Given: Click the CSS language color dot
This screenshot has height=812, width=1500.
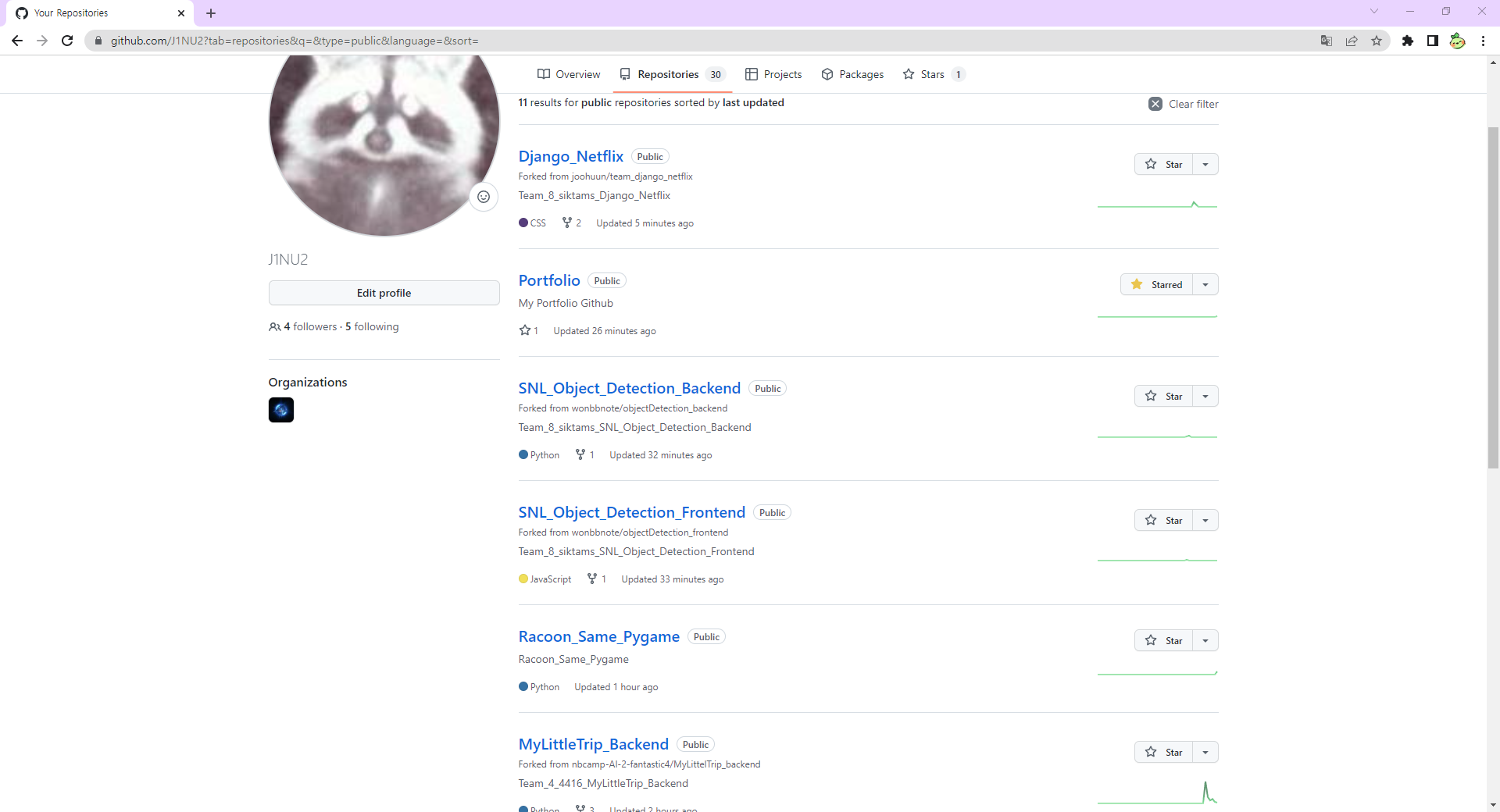Looking at the screenshot, I should 523,223.
